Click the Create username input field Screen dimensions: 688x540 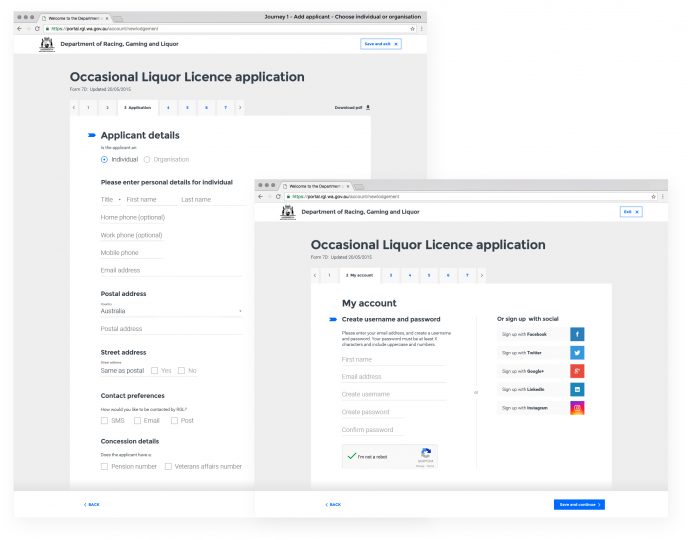(393, 395)
